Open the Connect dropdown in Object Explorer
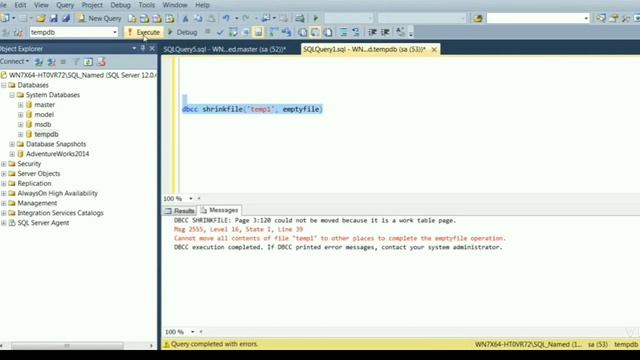This screenshot has height=360, width=640. pyautogui.click(x=15, y=61)
